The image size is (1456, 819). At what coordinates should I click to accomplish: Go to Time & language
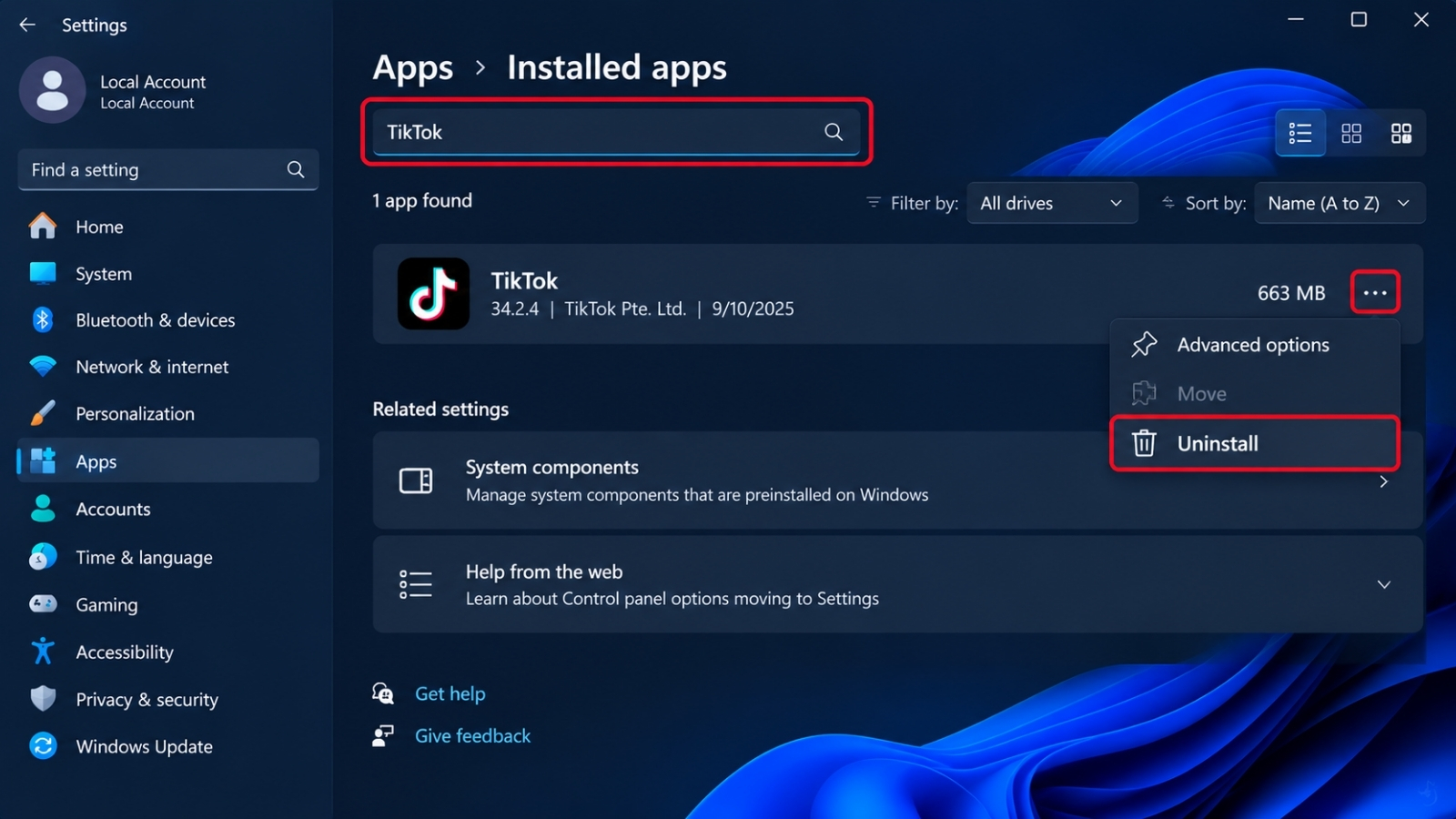pyautogui.click(x=167, y=557)
